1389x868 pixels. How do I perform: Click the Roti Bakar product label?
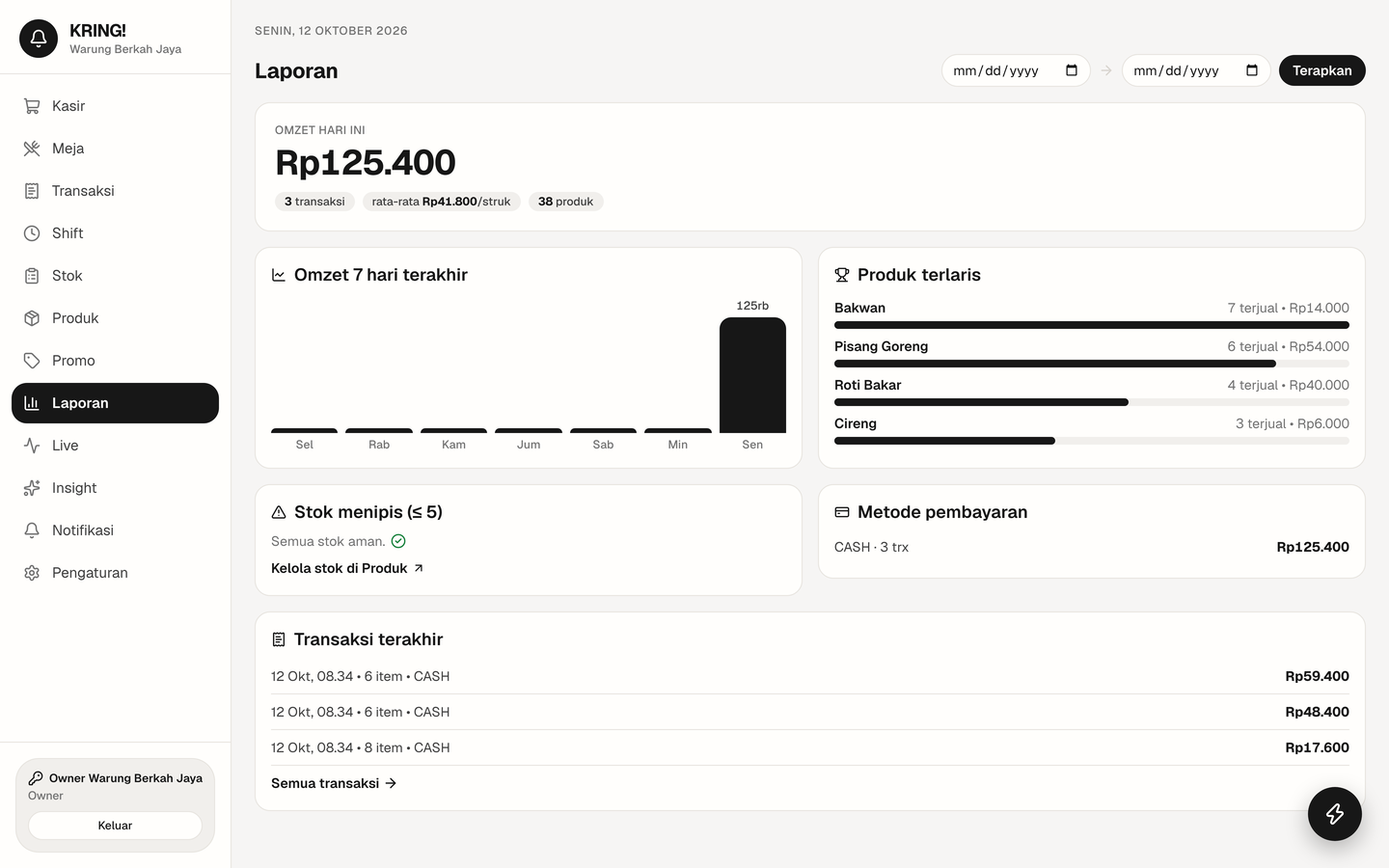point(868,385)
